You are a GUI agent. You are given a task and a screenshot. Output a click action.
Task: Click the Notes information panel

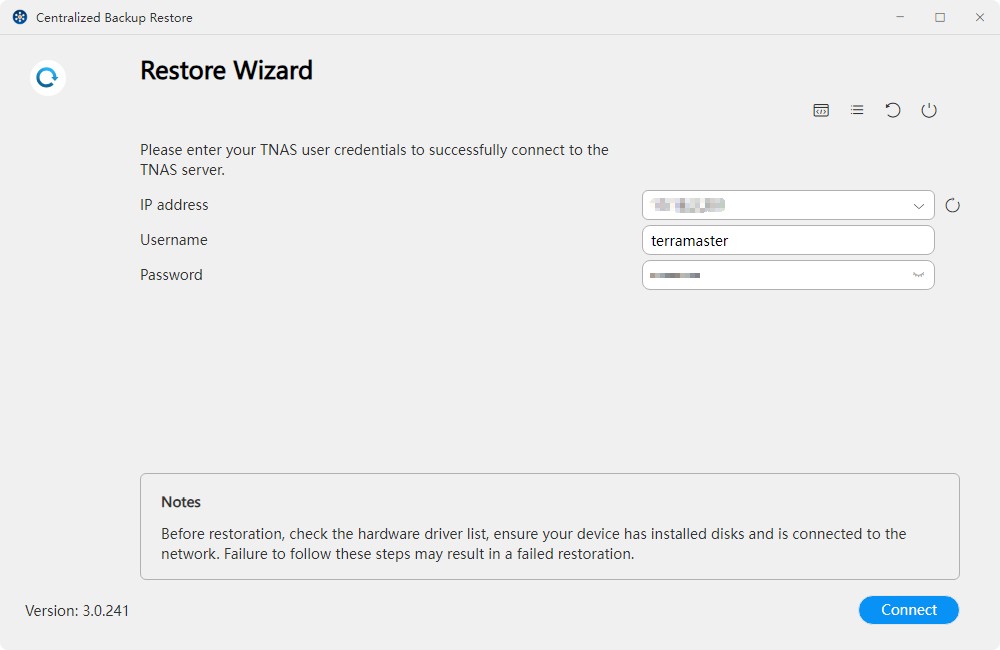coord(549,526)
